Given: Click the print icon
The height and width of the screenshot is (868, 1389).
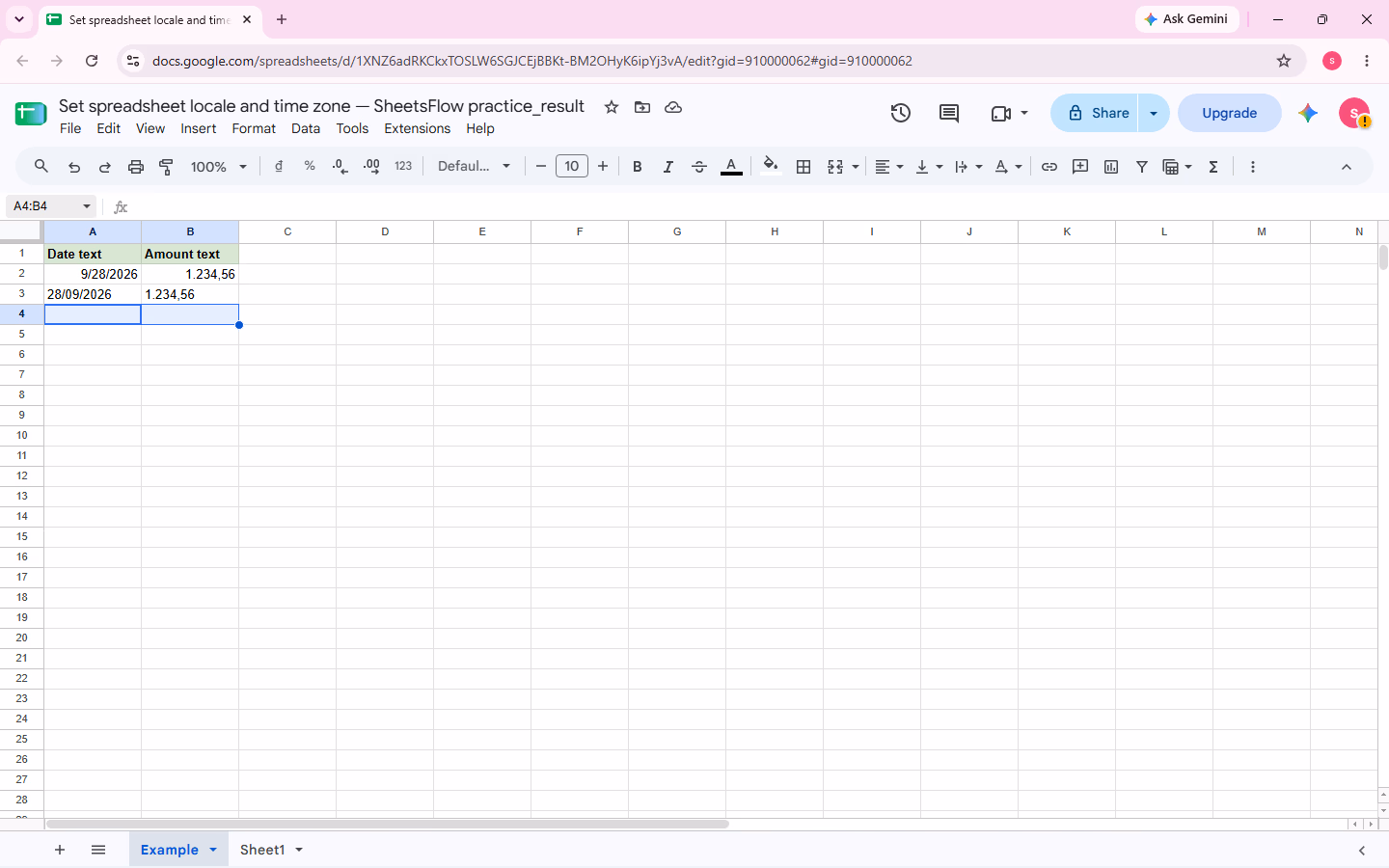Looking at the screenshot, I should click(135, 167).
